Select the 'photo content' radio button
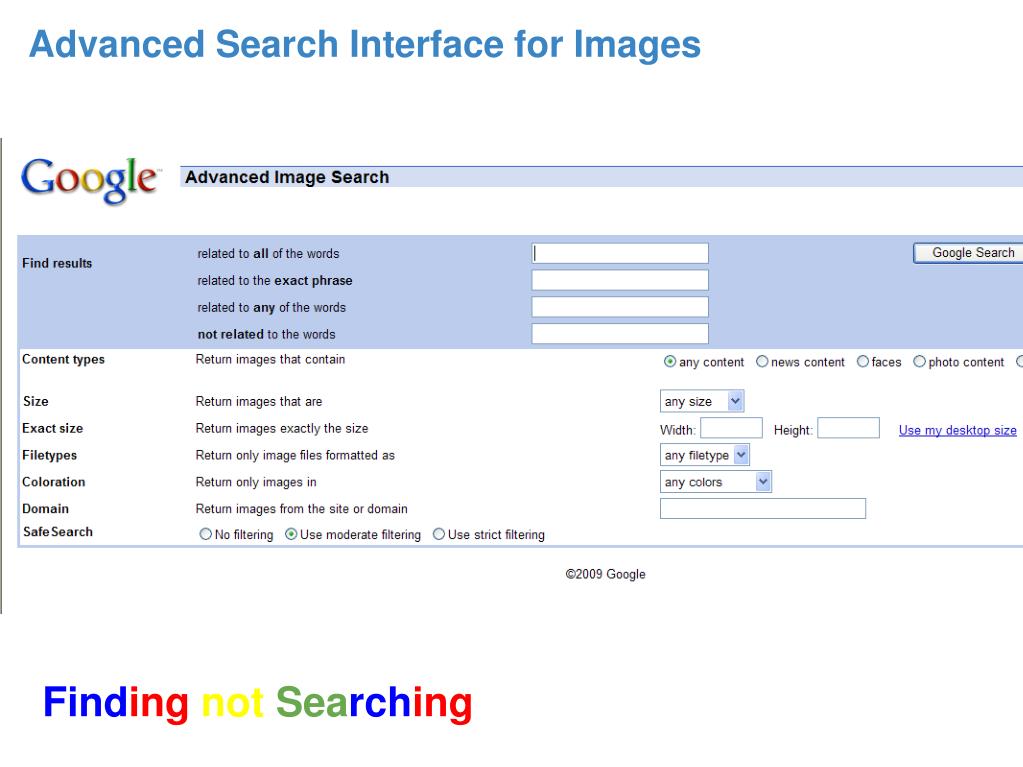 click(919, 361)
